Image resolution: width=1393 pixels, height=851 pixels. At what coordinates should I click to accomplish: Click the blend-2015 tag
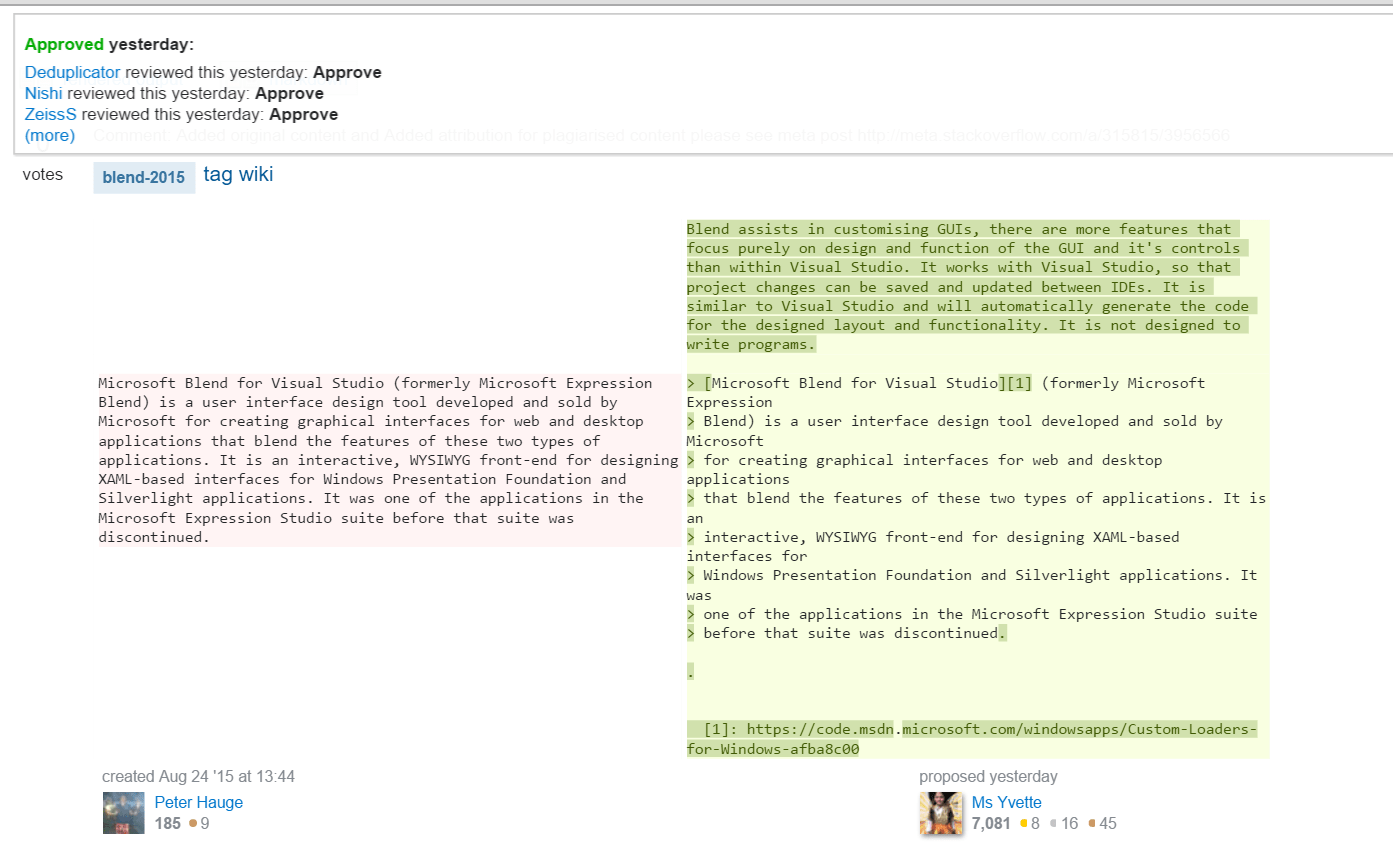pyautogui.click(x=144, y=177)
